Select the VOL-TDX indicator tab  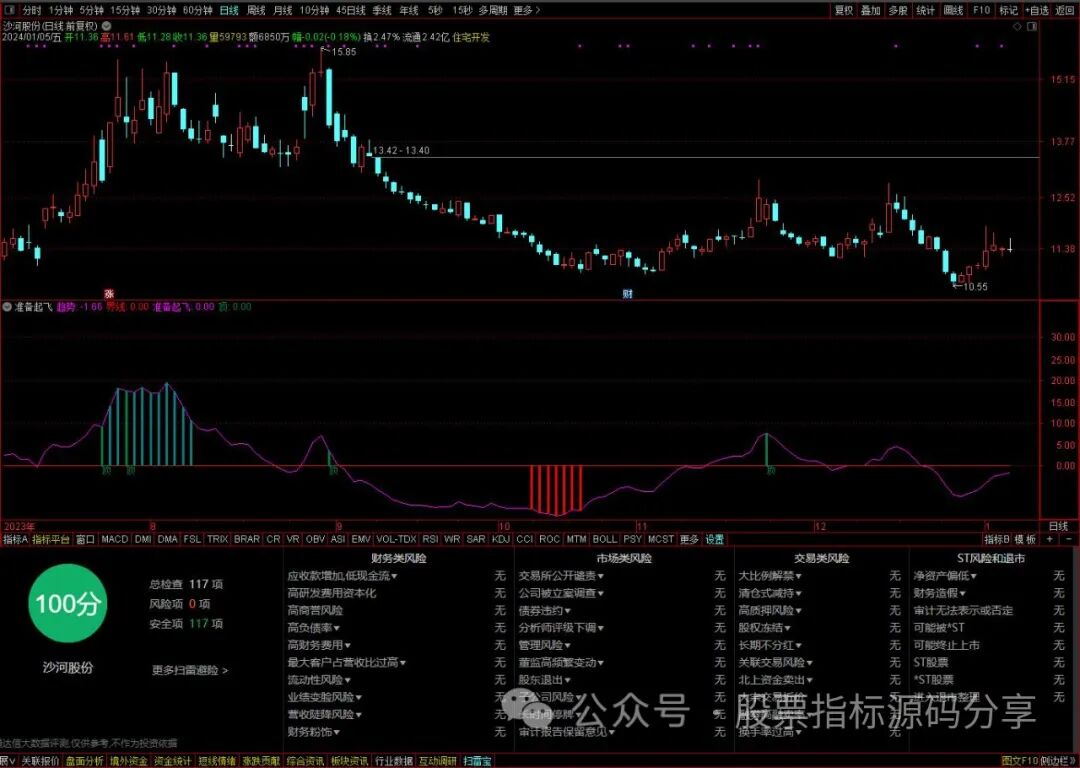(396, 539)
